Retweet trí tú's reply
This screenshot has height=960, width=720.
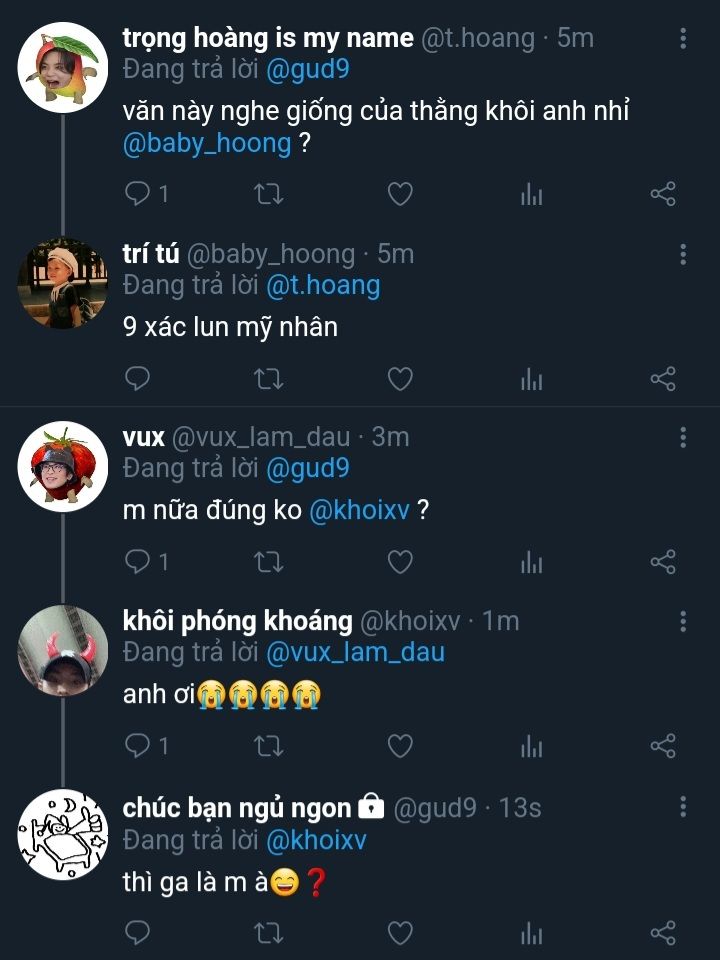(269, 378)
